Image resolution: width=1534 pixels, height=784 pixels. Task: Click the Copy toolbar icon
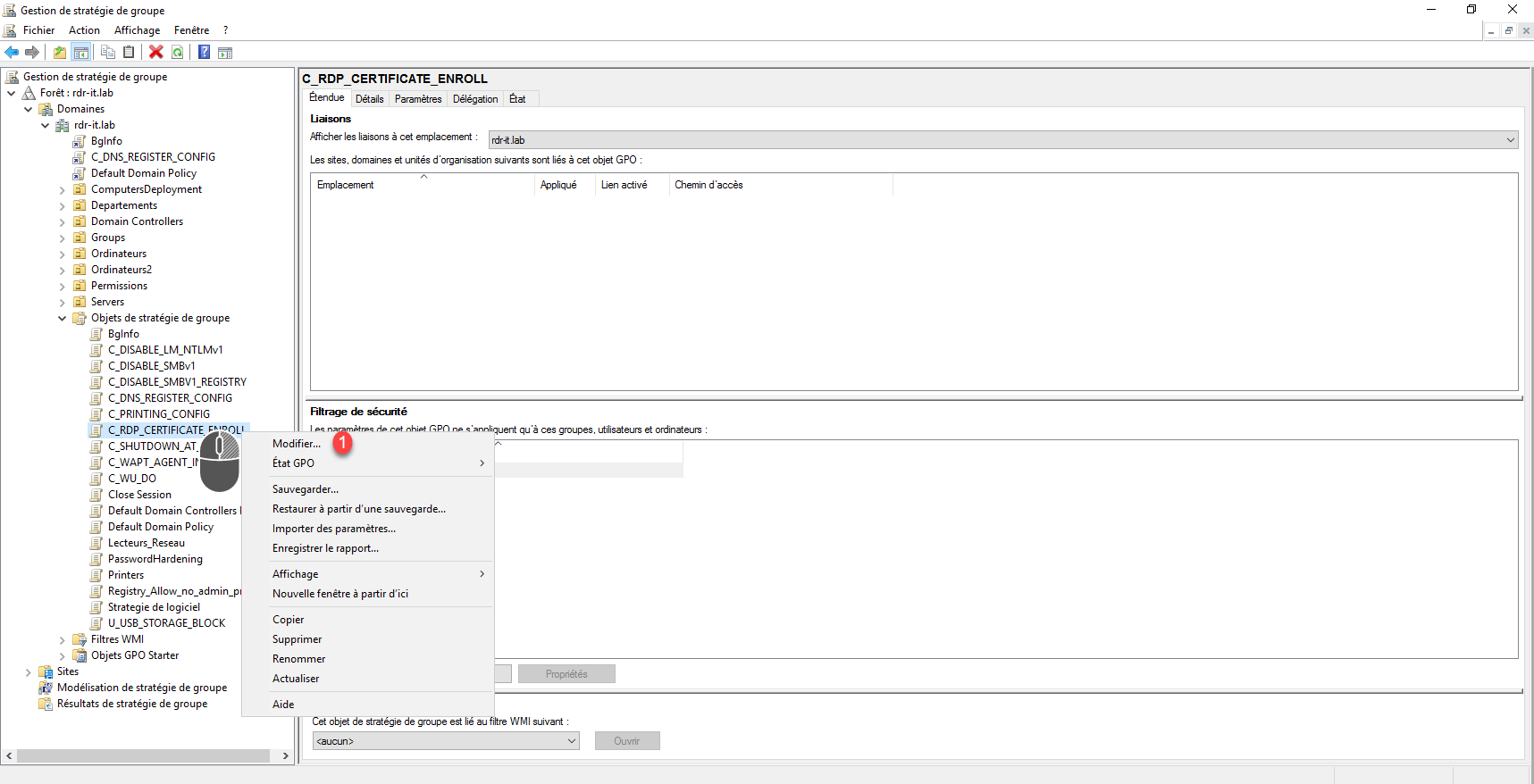(108, 52)
